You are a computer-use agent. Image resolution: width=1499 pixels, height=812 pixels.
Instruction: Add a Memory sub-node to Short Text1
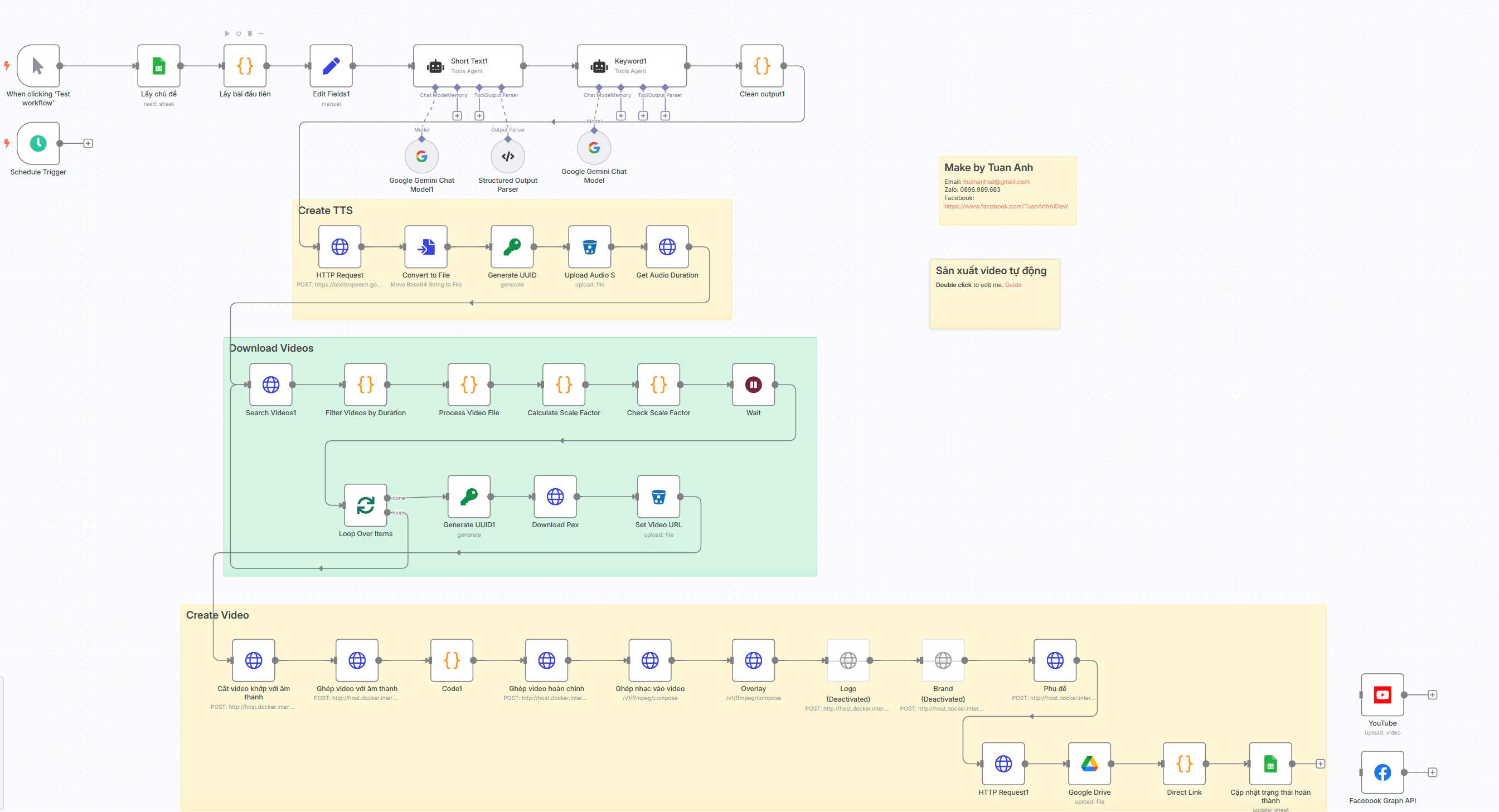(457, 116)
